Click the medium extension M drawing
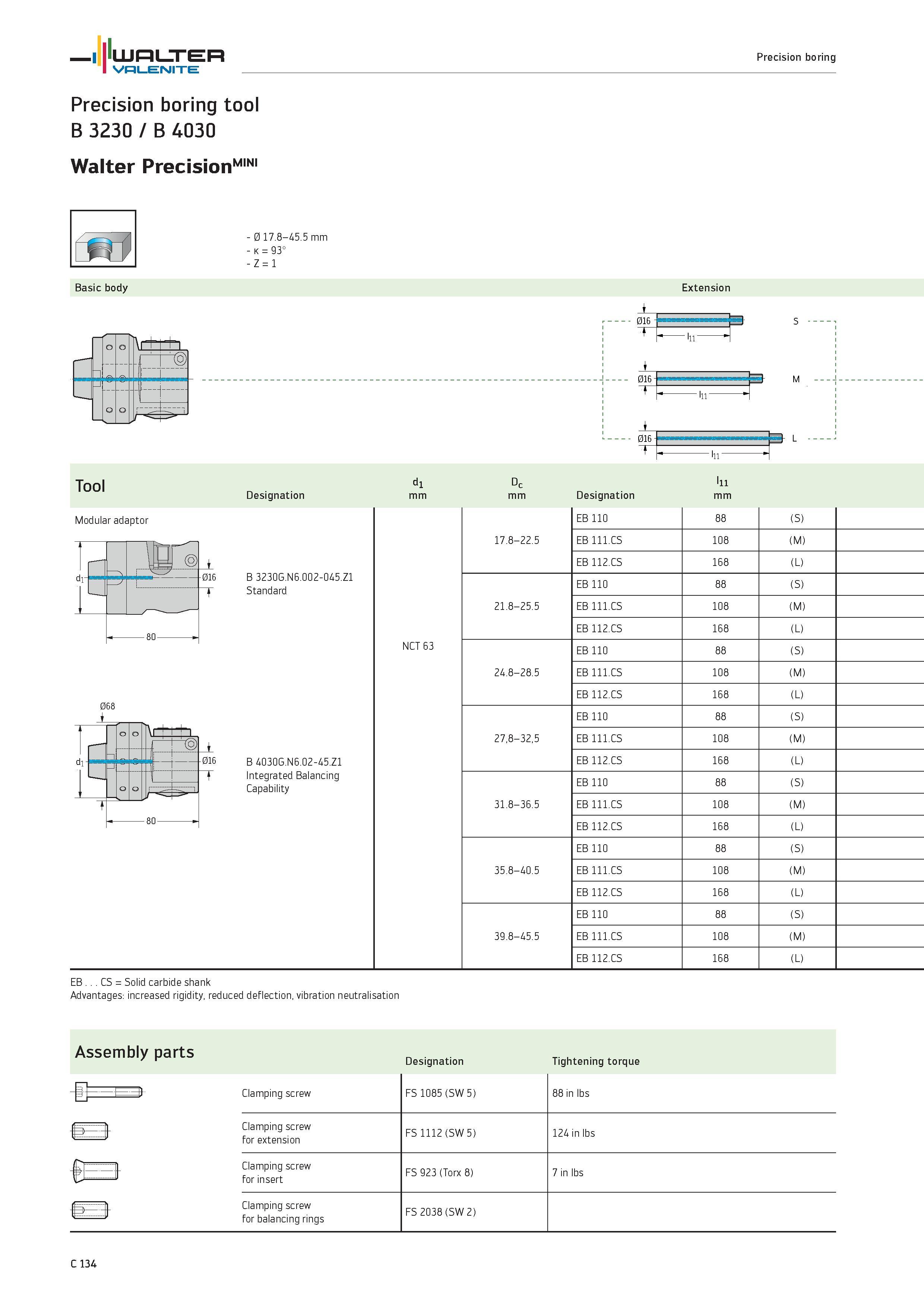This screenshot has height=1307, width=924. pyautogui.click(x=709, y=378)
